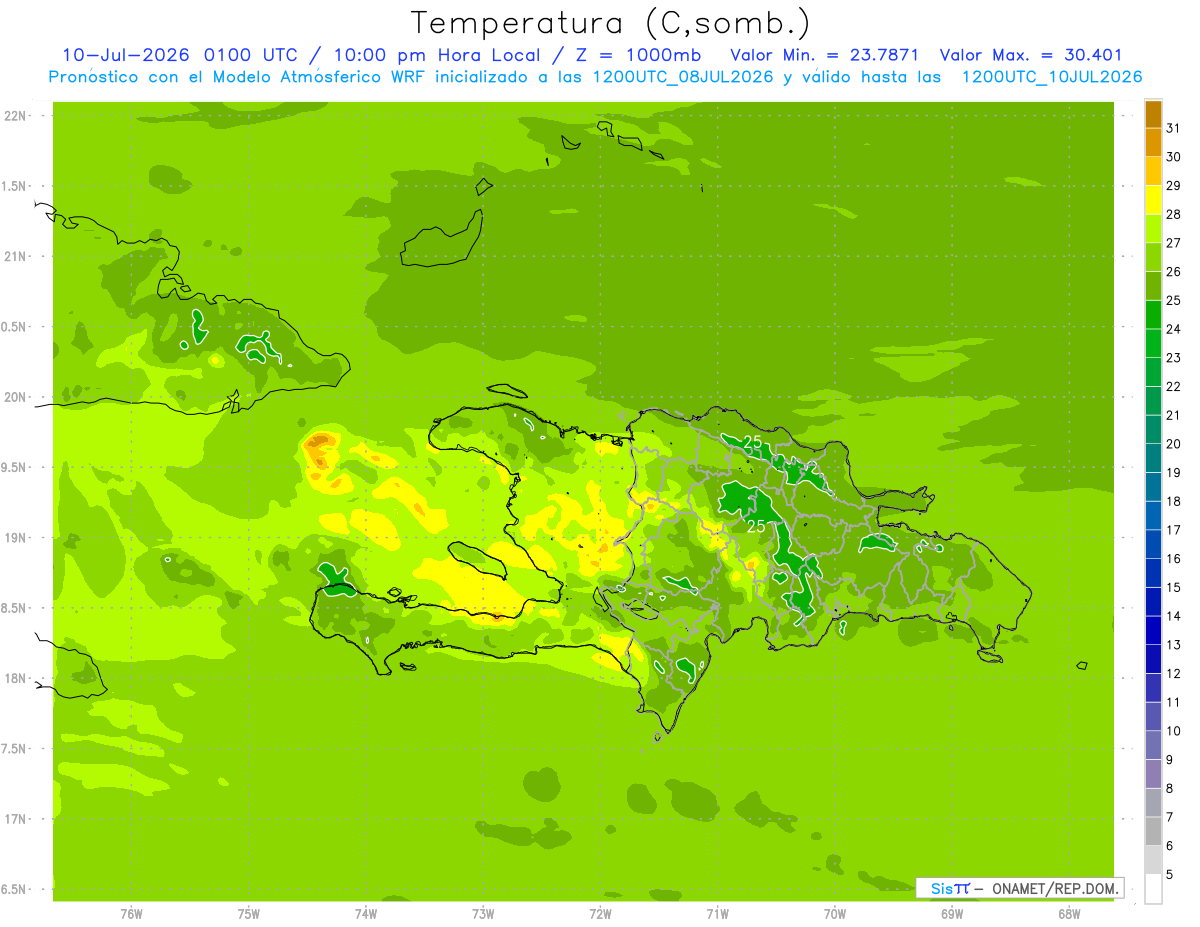Image resolution: width=1200 pixels, height=927 pixels.
Task: Click the '75W' longitude label
Action: click(x=249, y=914)
